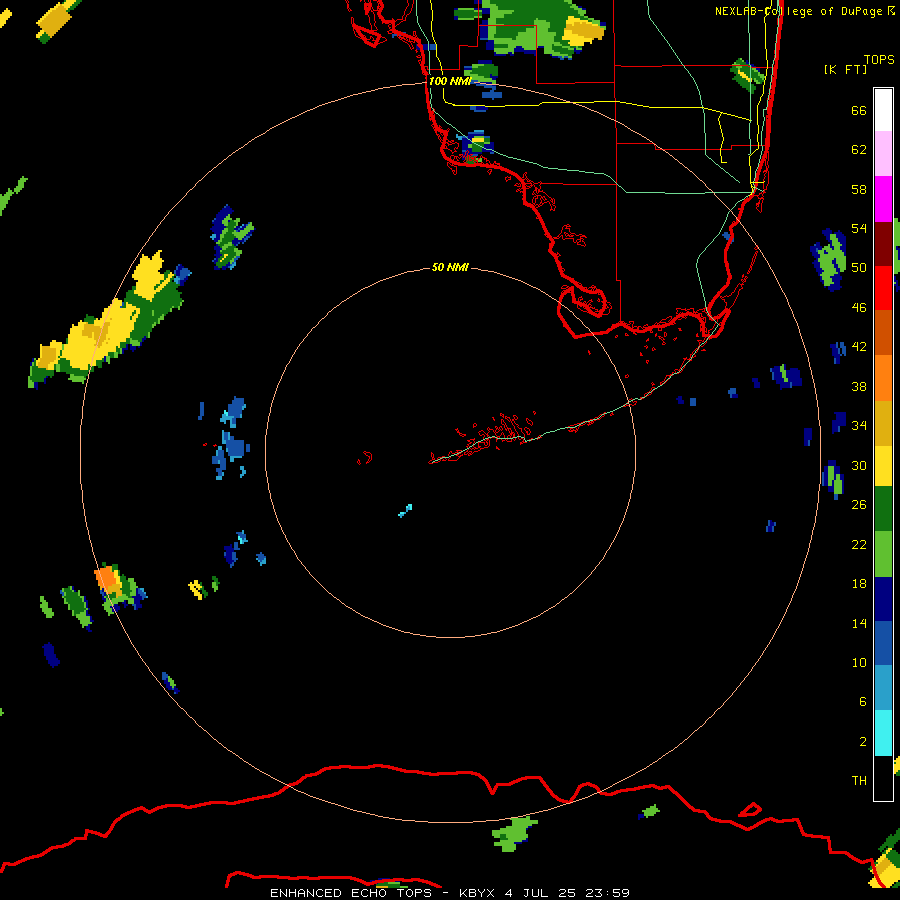Viewport: 900px width, 900px height.
Task: Click the 46 value on the legend
Action: pos(859,308)
